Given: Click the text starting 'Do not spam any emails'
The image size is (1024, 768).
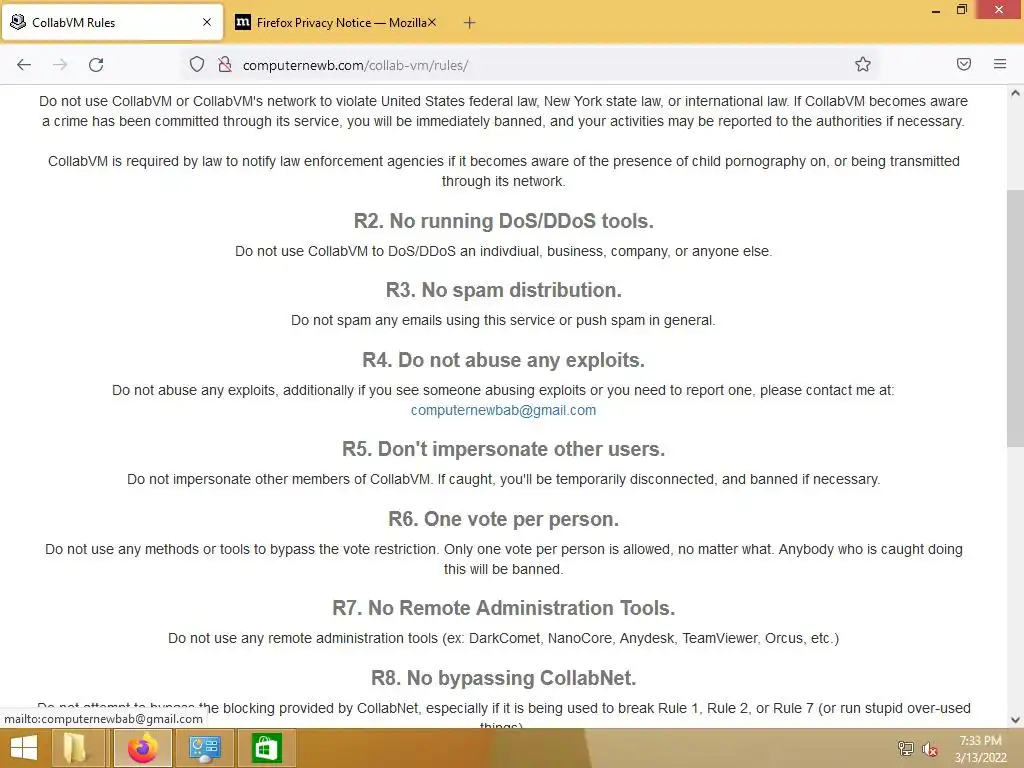Looking at the screenshot, I should click(504, 321).
